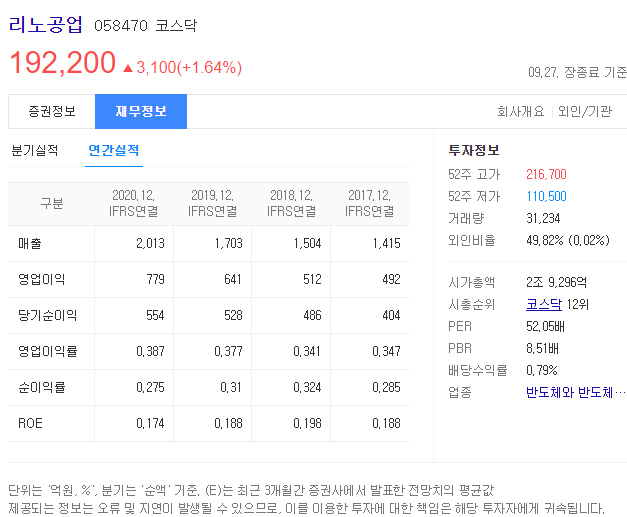Click the 순이익률 value 0.31
This screenshot has height=517, width=627.
231,387
